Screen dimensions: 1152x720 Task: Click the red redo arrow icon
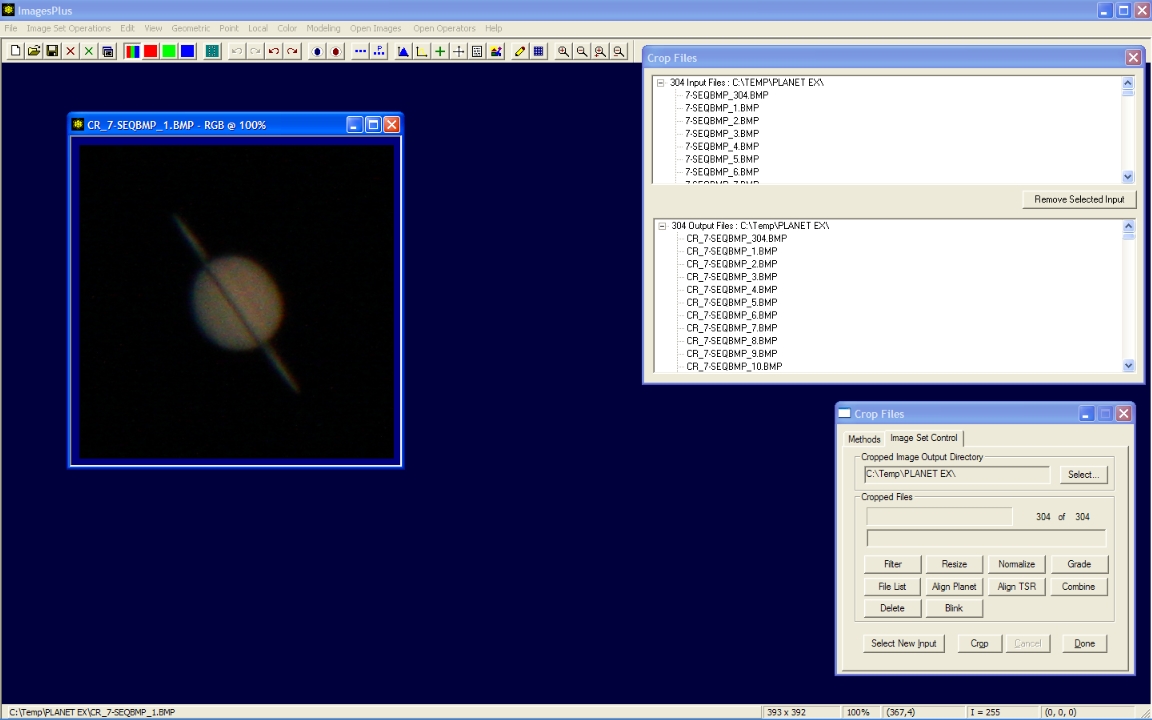[x=292, y=51]
